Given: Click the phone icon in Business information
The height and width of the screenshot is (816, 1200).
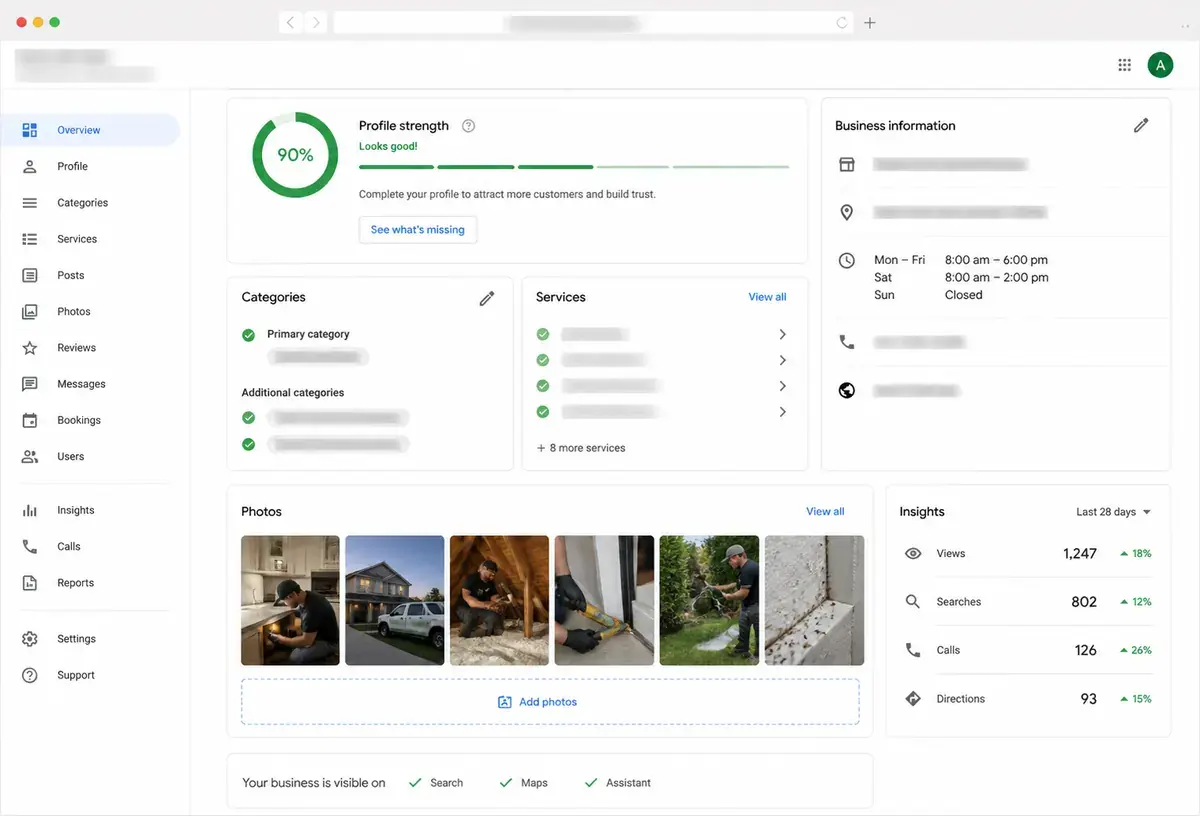Looking at the screenshot, I should pyautogui.click(x=847, y=342).
